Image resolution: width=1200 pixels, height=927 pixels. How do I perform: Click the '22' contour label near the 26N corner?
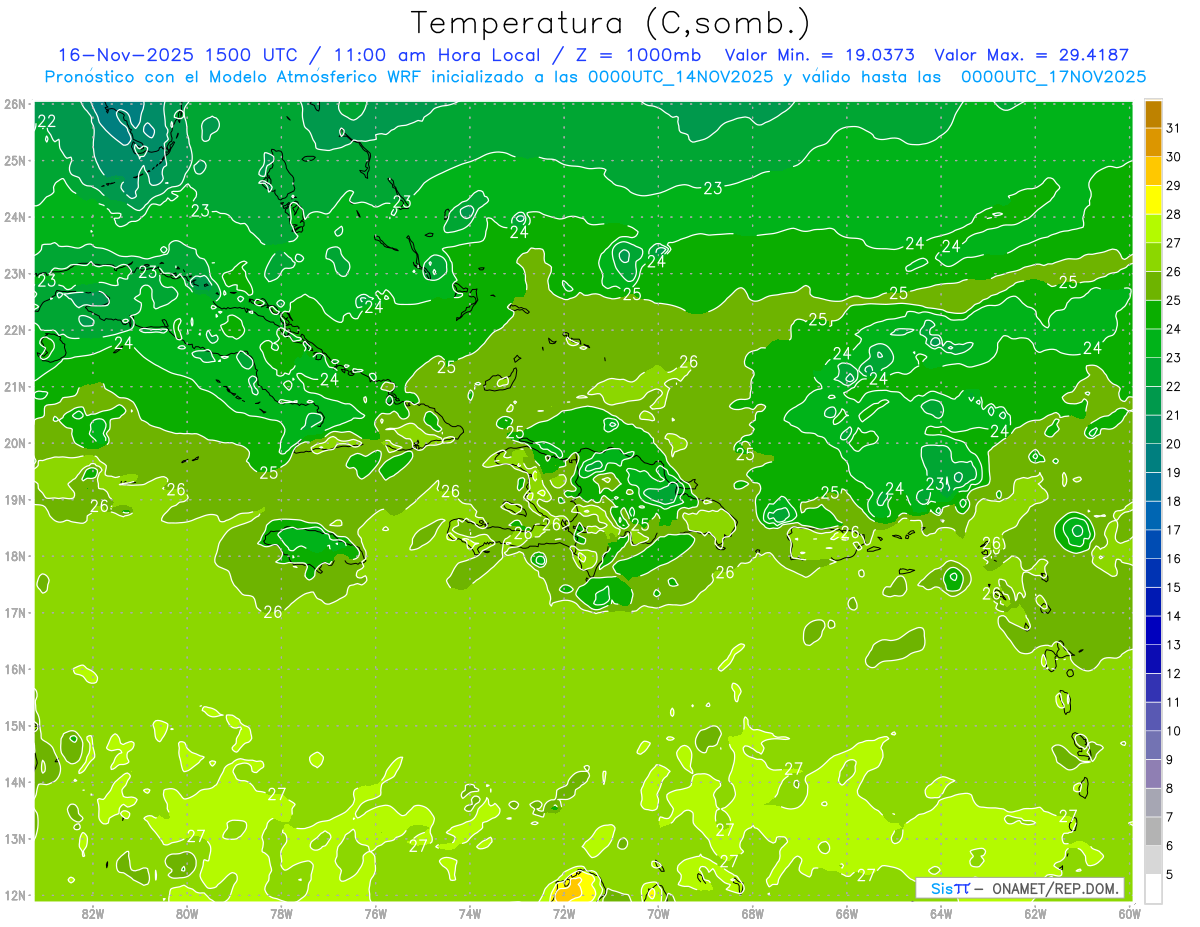coord(46,122)
